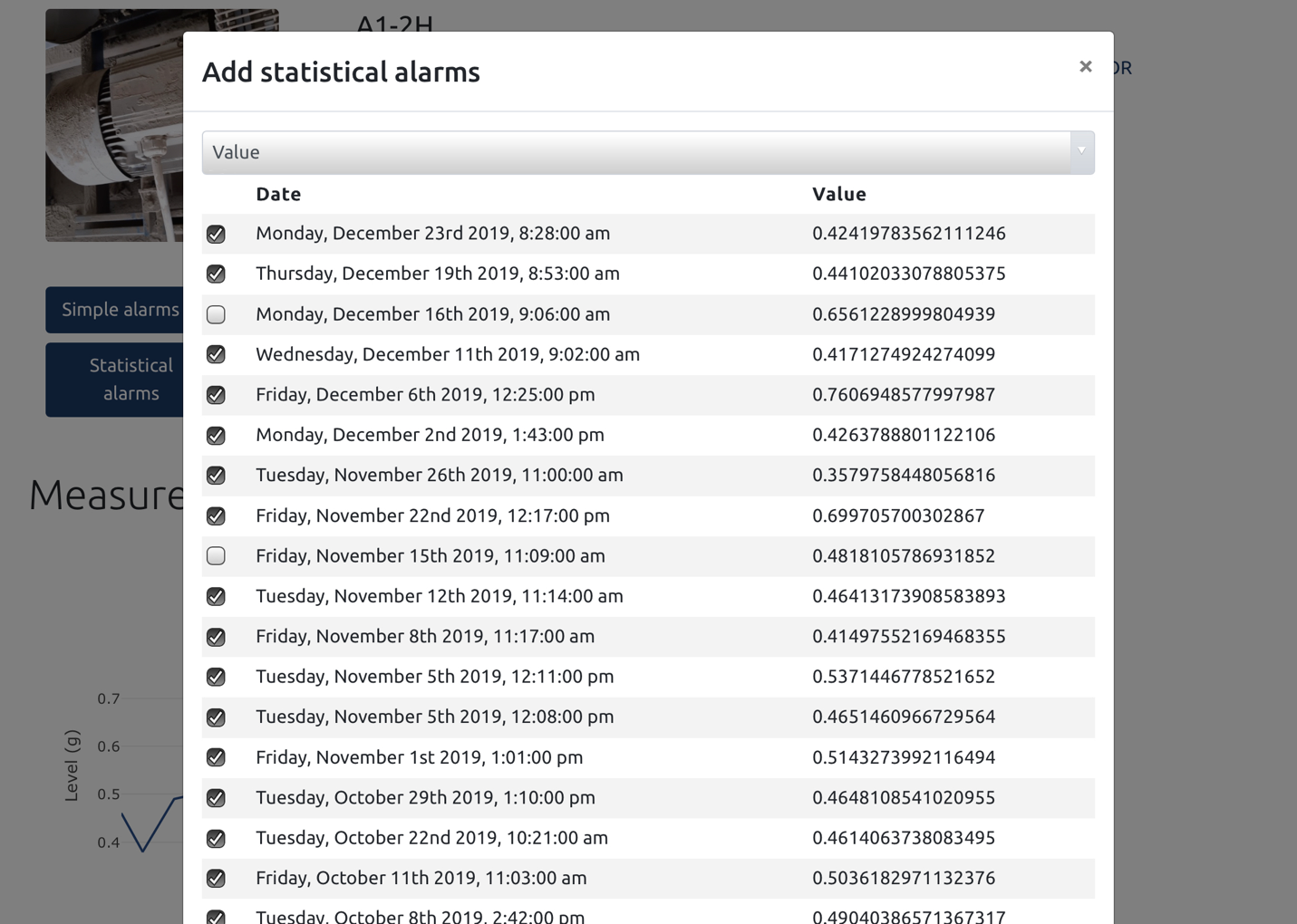
Task: Deselect Friday, November 22nd 2019 entry
Action: [x=216, y=515]
